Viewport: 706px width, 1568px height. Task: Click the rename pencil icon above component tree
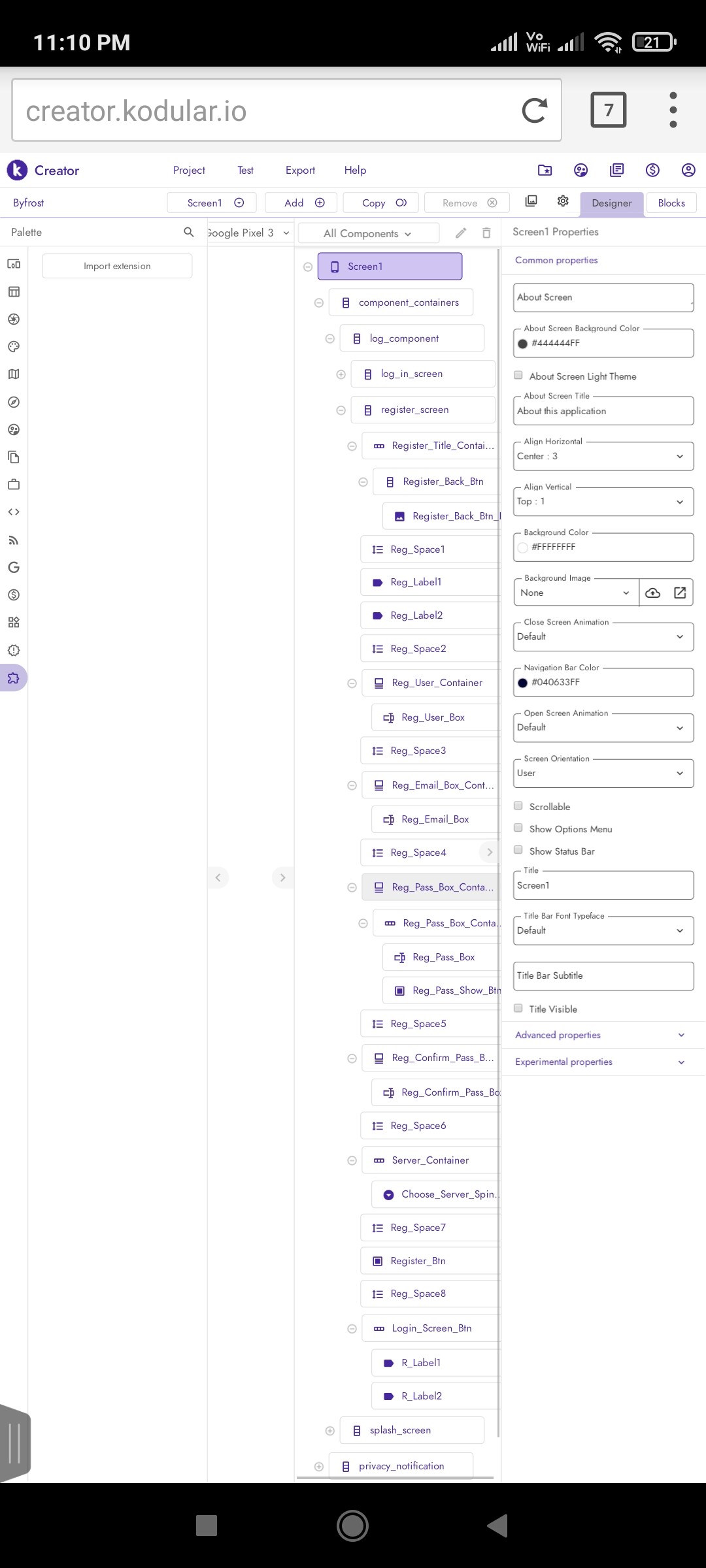[x=461, y=233]
